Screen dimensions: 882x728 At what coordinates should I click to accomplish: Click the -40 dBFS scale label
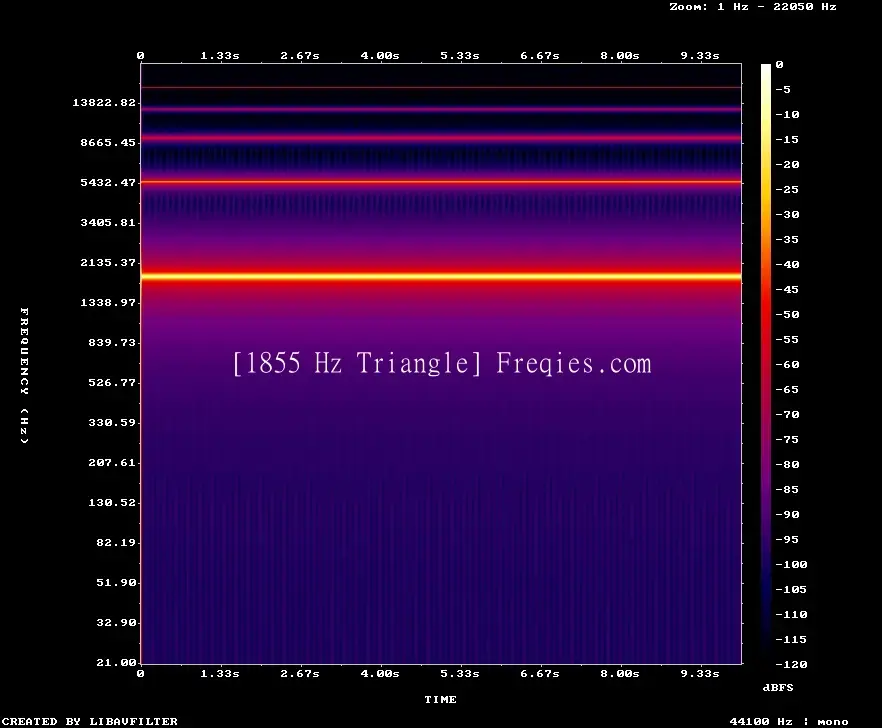787,264
